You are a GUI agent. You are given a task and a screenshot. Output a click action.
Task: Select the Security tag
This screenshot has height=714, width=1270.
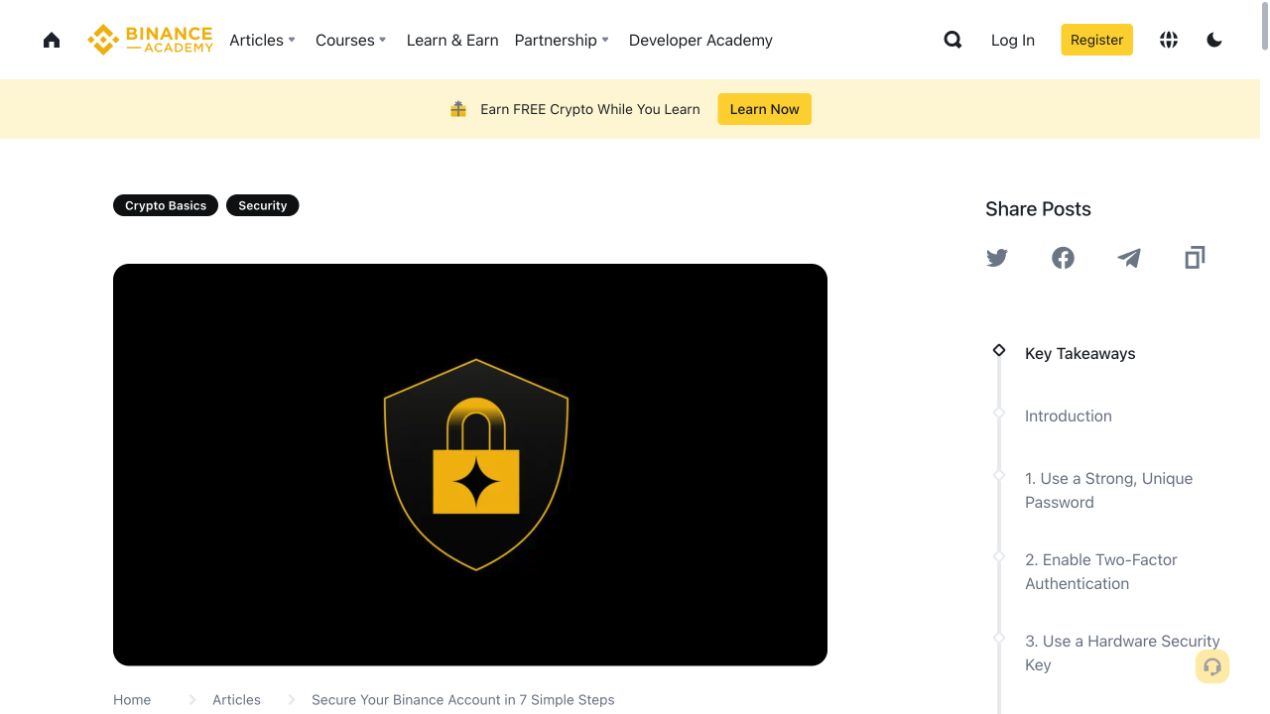262,205
